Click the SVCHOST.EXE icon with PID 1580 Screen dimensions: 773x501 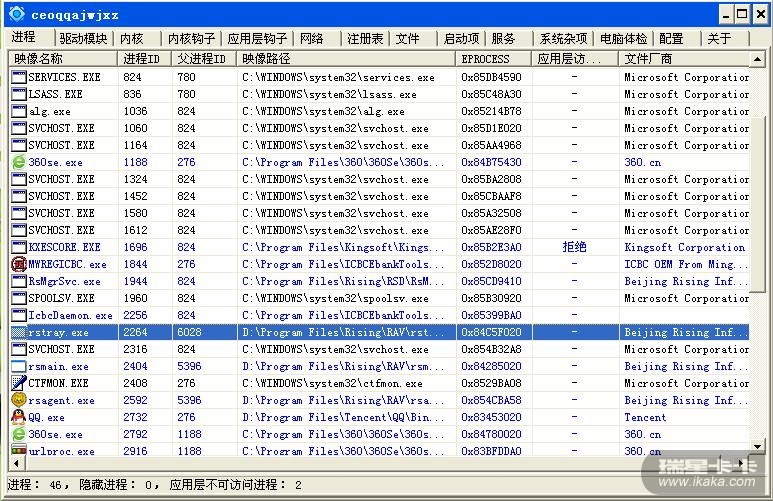[x=19, y=213]
